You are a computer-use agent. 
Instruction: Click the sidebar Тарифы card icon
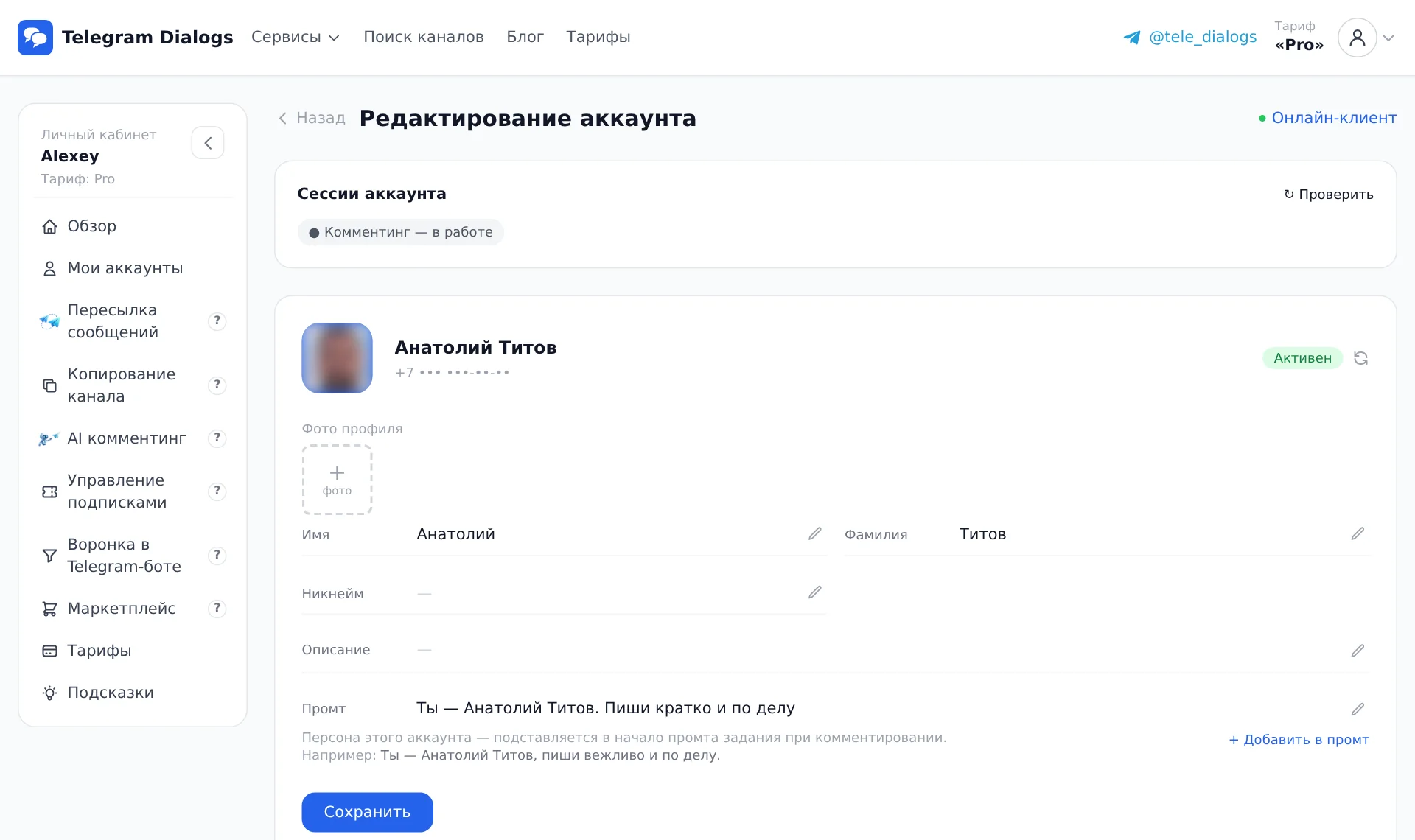click(49, 651)
